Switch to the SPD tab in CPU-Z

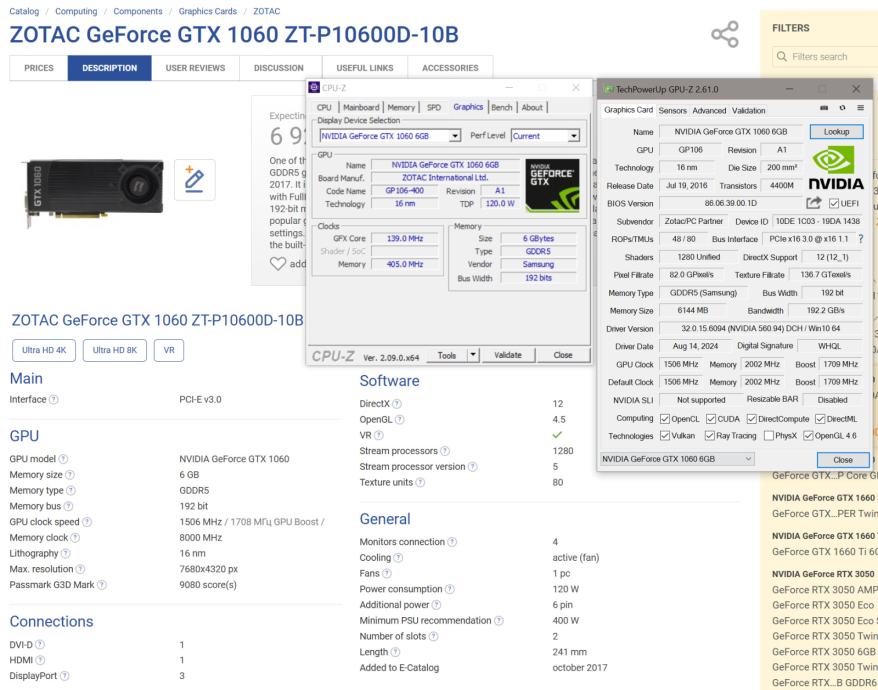pos(434,107)
